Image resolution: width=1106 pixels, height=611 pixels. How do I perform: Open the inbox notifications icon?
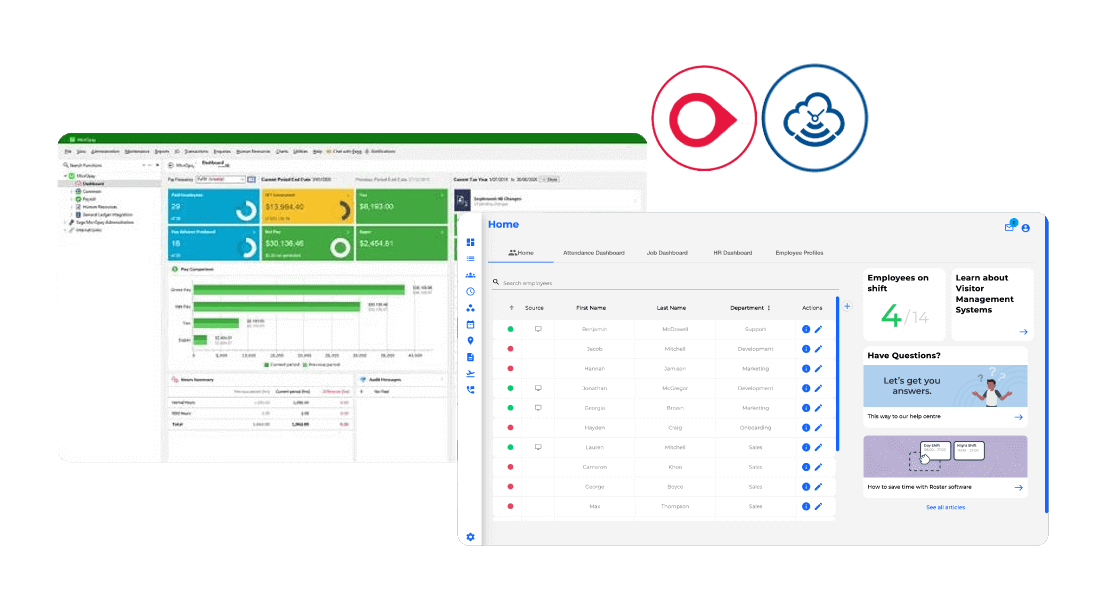1010,226
